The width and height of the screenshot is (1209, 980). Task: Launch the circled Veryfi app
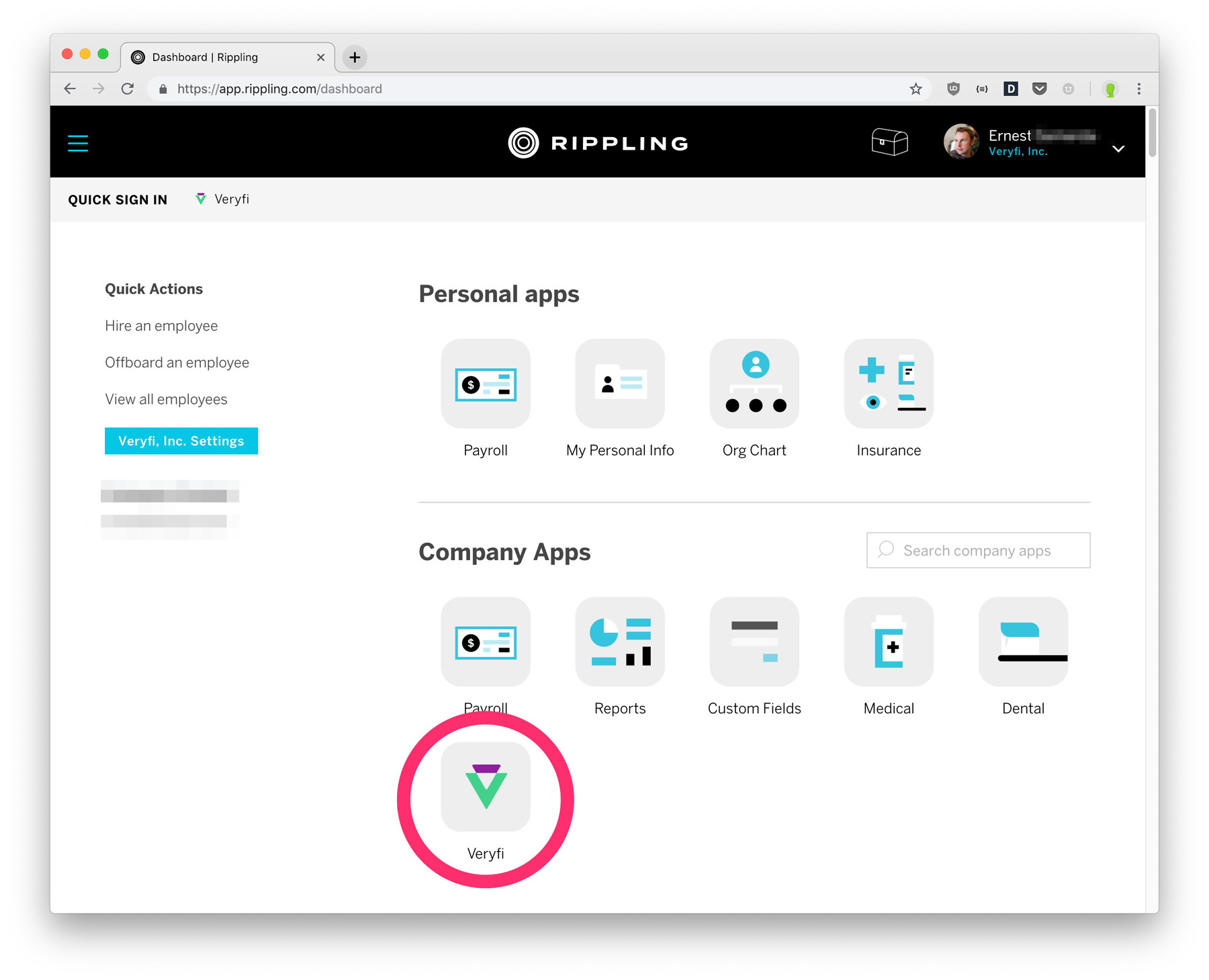pyautogui.click(x=486, y=787)
